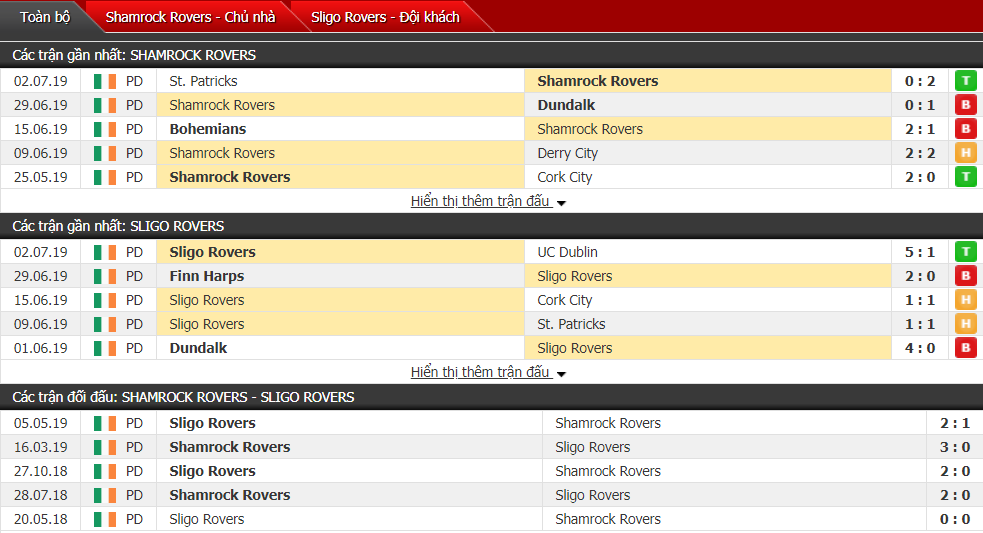Image resolution: width=983 pixels, height=533 pixels.
Task: Open St. Patricks away team in 09.06.19 row
Action: [x=571, y=324]
